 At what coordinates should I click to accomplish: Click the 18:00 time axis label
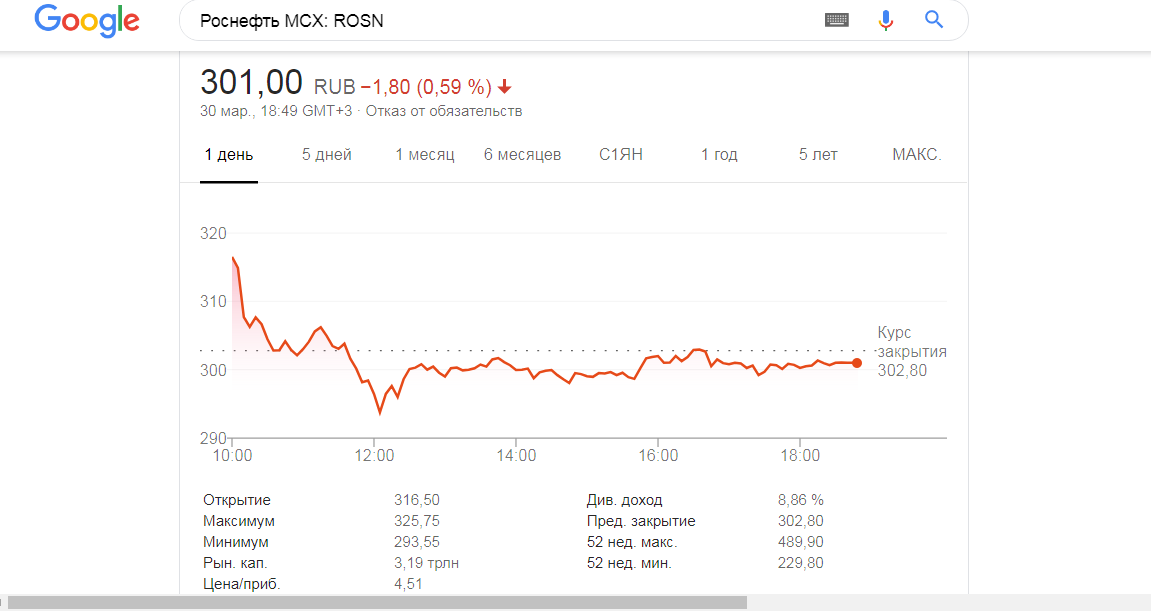point(800,455)
